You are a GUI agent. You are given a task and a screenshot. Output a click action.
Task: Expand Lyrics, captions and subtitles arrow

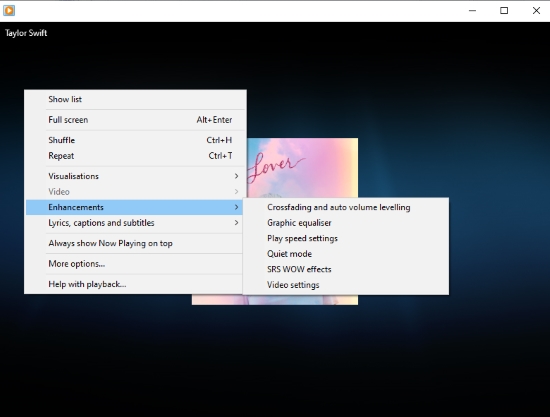[x=236, y=223]
